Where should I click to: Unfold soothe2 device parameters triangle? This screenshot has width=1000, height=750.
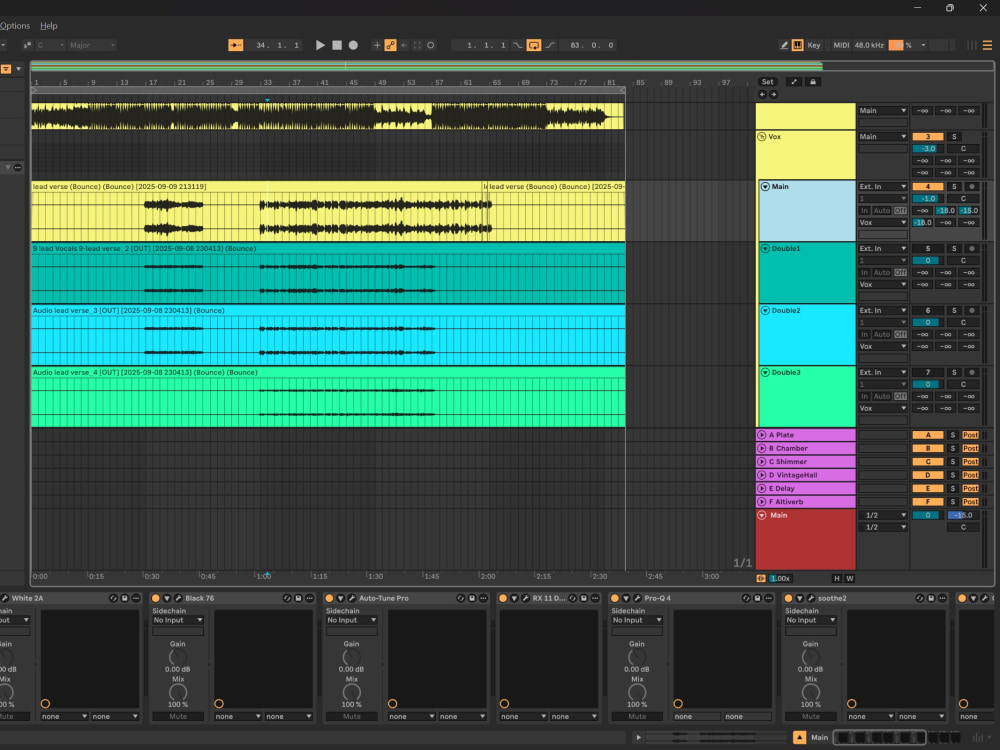(800, 598)
